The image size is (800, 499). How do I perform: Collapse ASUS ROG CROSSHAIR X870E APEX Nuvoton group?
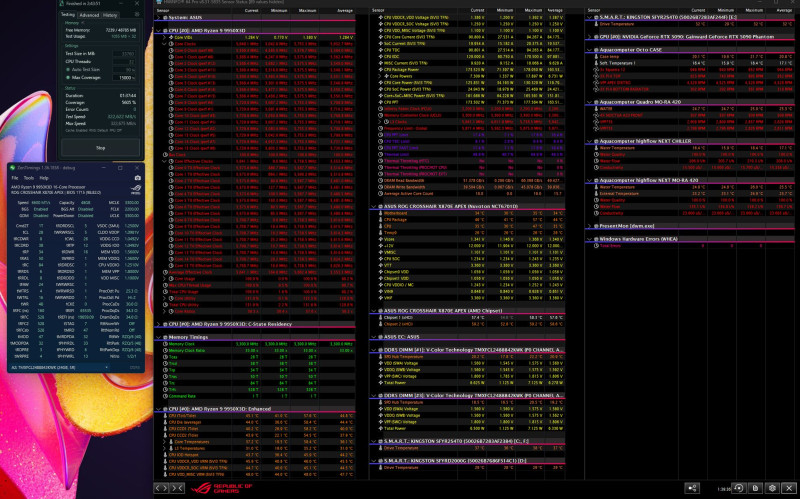coord(373,207)
